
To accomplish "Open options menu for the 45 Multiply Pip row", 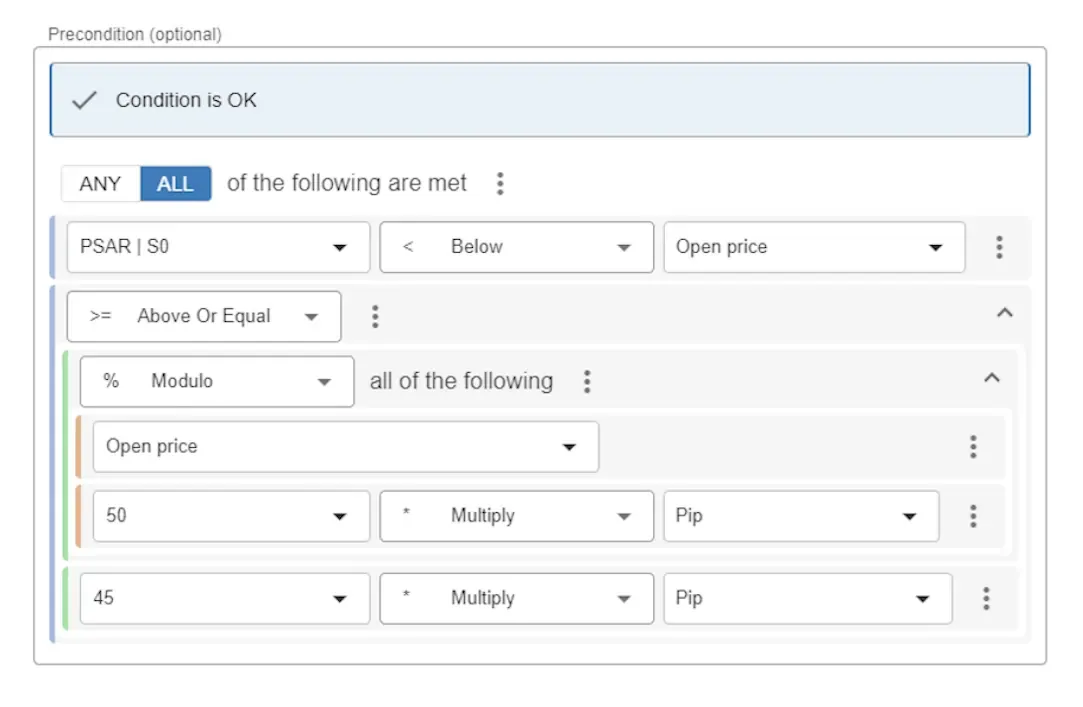I will coord(986,598).
